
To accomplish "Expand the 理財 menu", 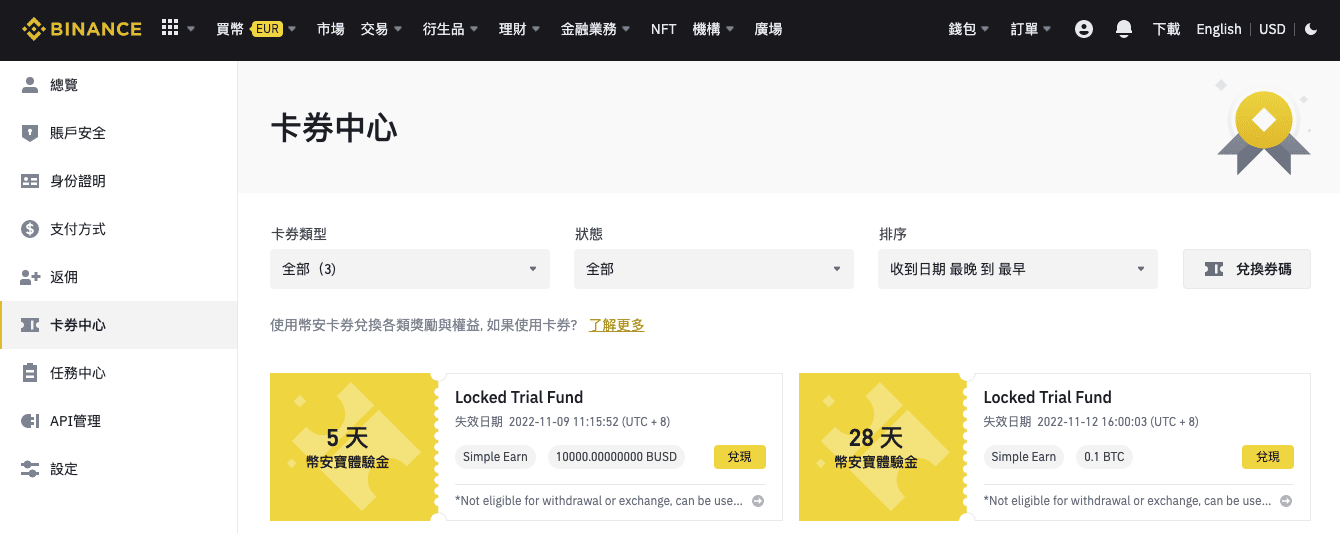I will pyautogui.click(x=520, y=29).
